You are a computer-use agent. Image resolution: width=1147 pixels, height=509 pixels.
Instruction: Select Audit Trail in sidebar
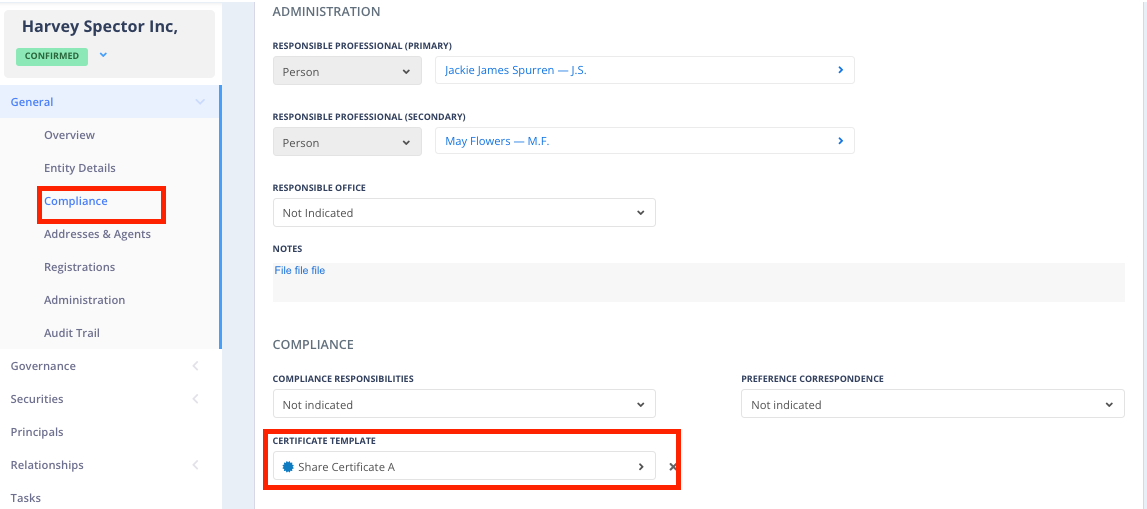pyautogui.click(x=72, y=333)
